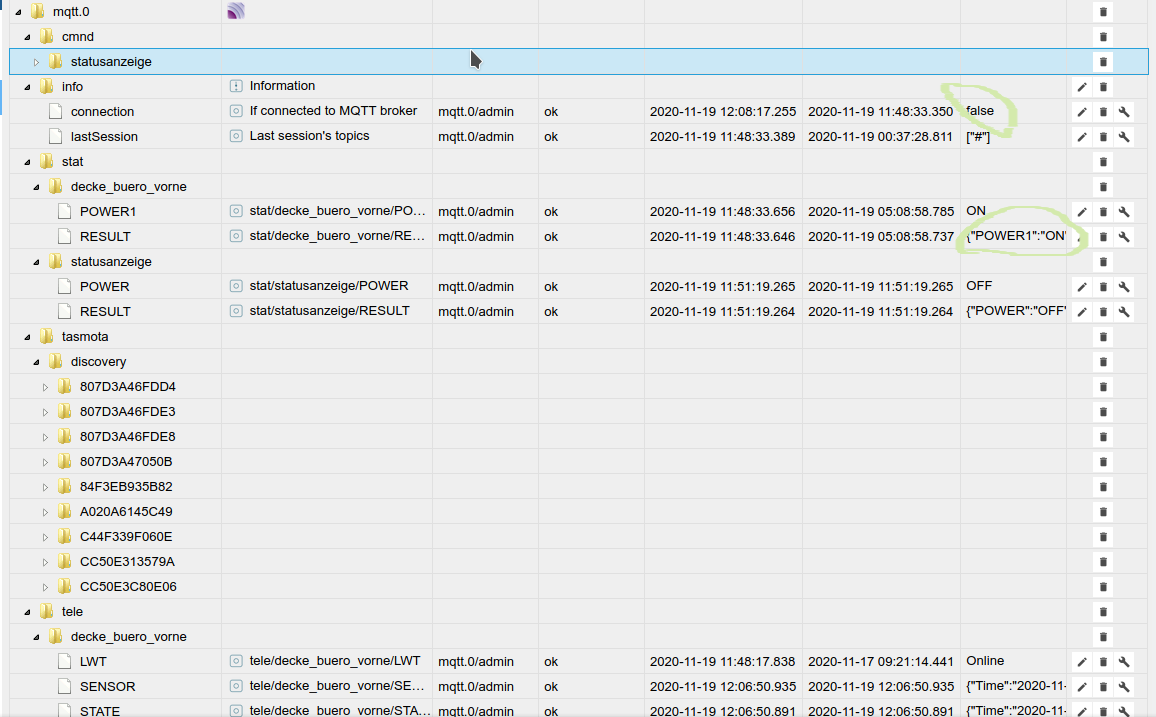Select the lastSession tree item
Image resolution: width=1156 pixels, height=717 pixels.
point(104,137)
